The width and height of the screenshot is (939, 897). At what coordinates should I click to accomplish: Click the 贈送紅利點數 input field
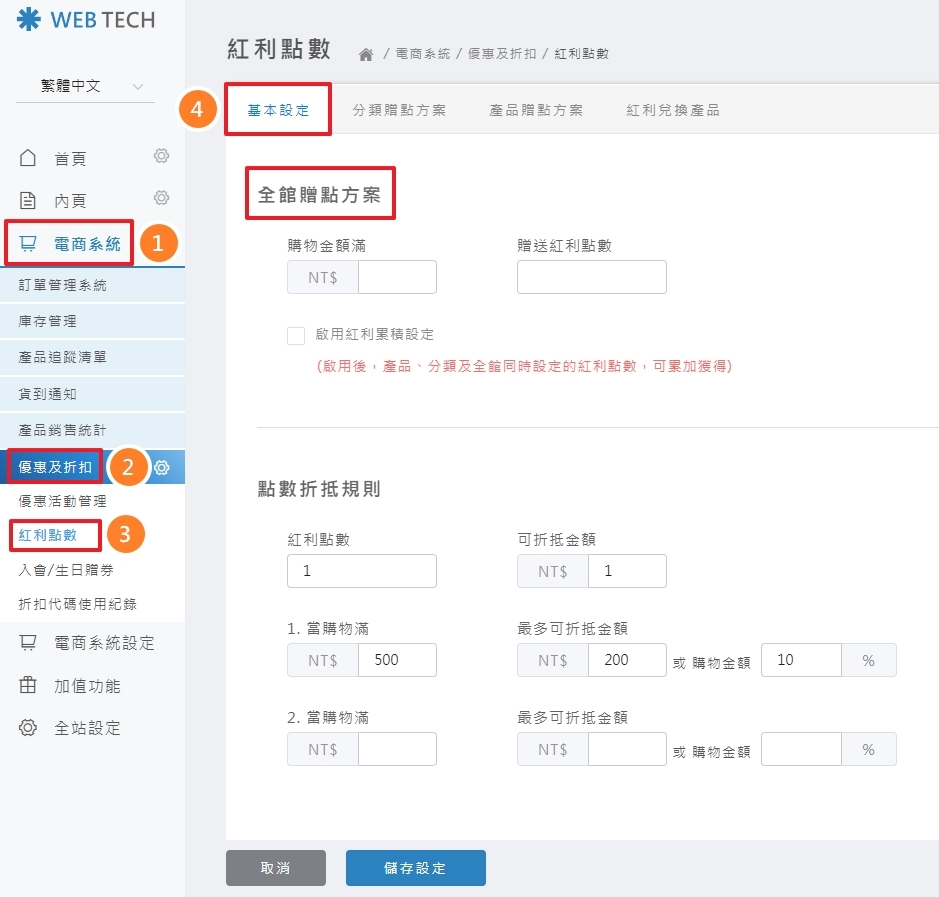click(591, 277)
